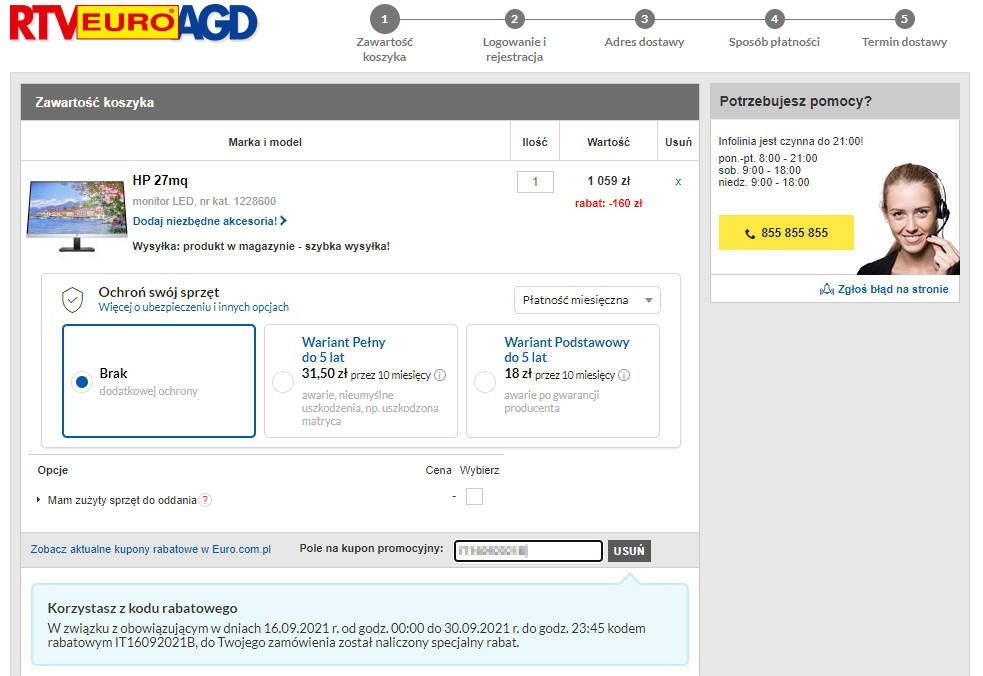The height and width of the screenshot is (676, 983).
Task: Select the Brak dodatkowej ochrony radio option
Action: pos(81,381)
